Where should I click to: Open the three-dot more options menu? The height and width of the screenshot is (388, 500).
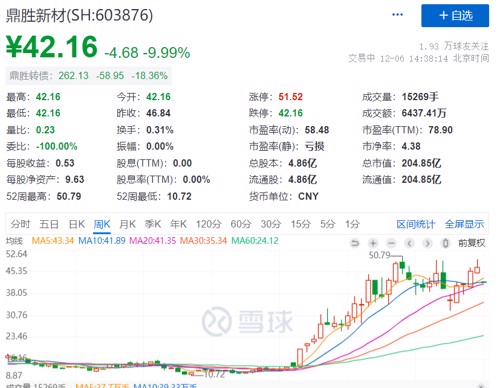pyautogui.click(x=397, y=15)
